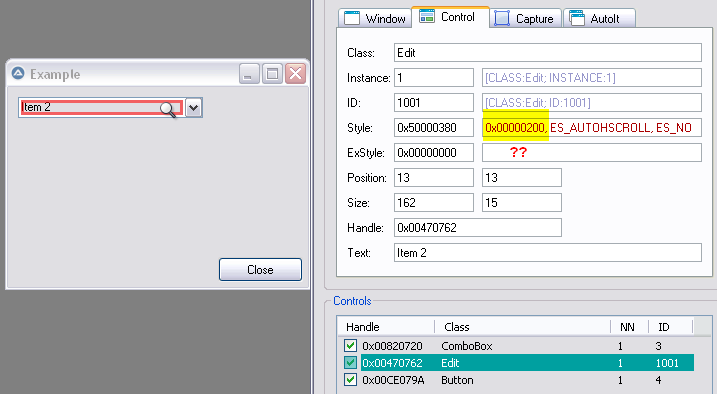717x394 pixels.
Task: Click the Position X field
Action: coord(433,177)
